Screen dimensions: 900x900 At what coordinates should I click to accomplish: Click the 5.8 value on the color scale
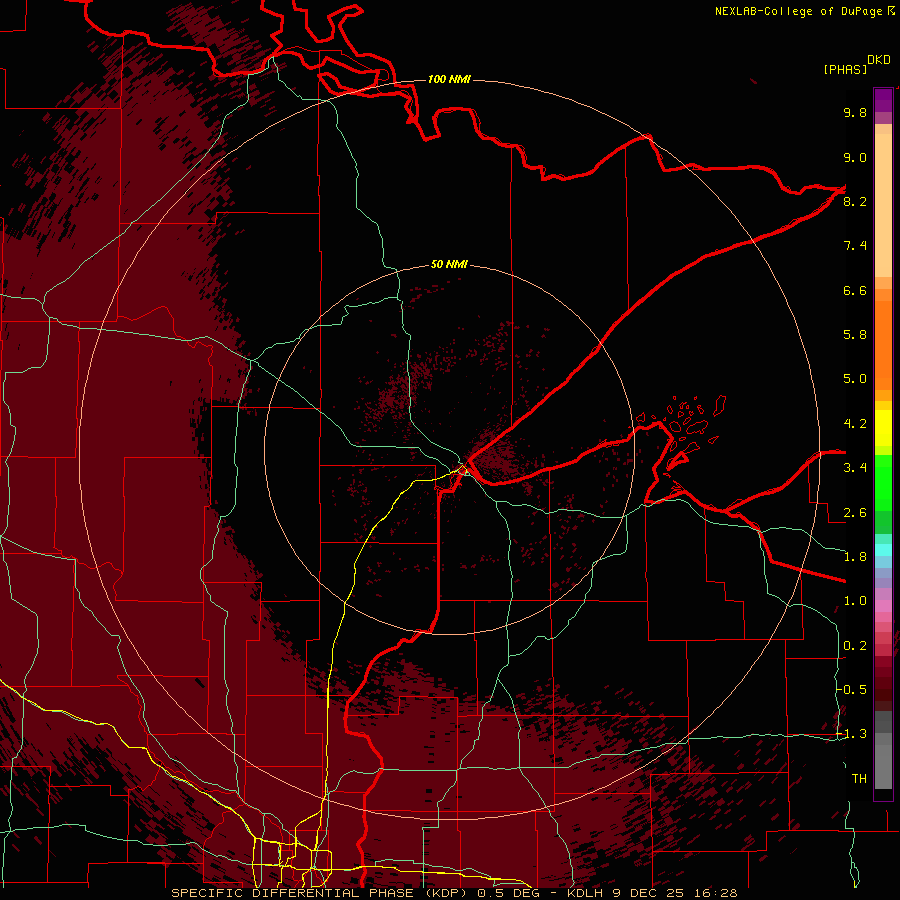click(x=855, y=335)
